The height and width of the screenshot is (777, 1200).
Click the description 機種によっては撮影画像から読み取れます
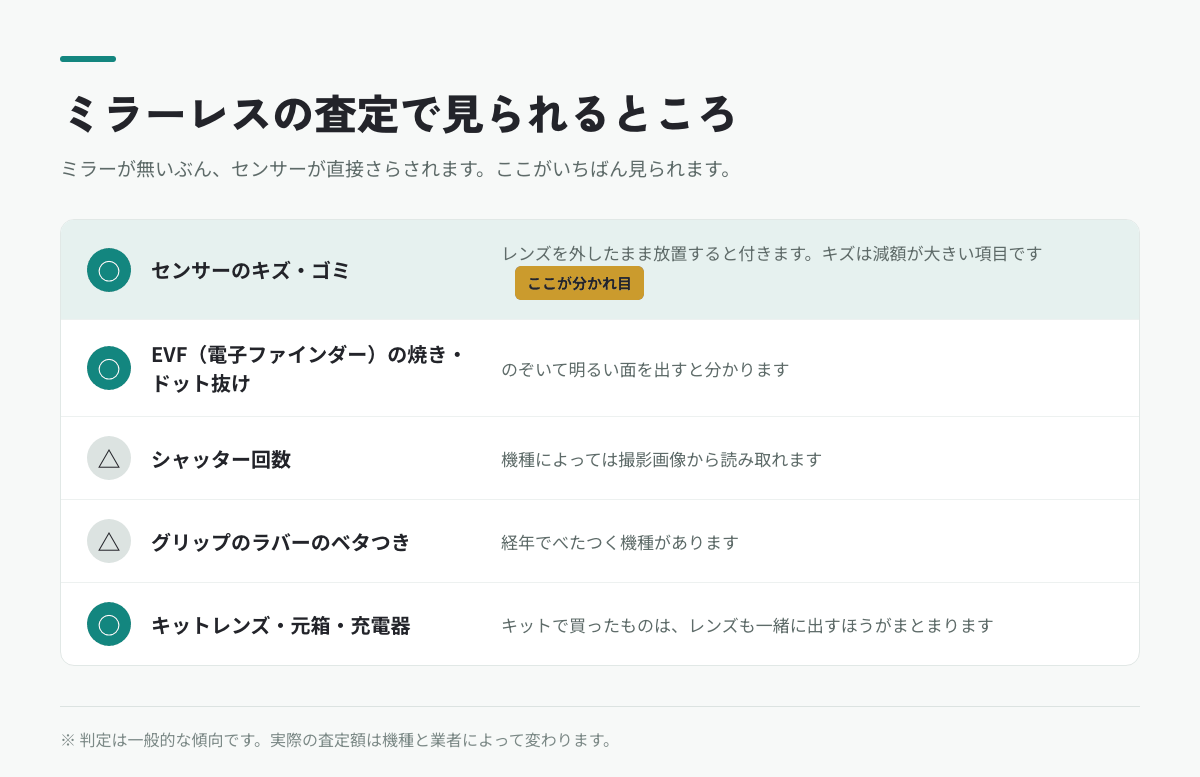click(662, 459)
